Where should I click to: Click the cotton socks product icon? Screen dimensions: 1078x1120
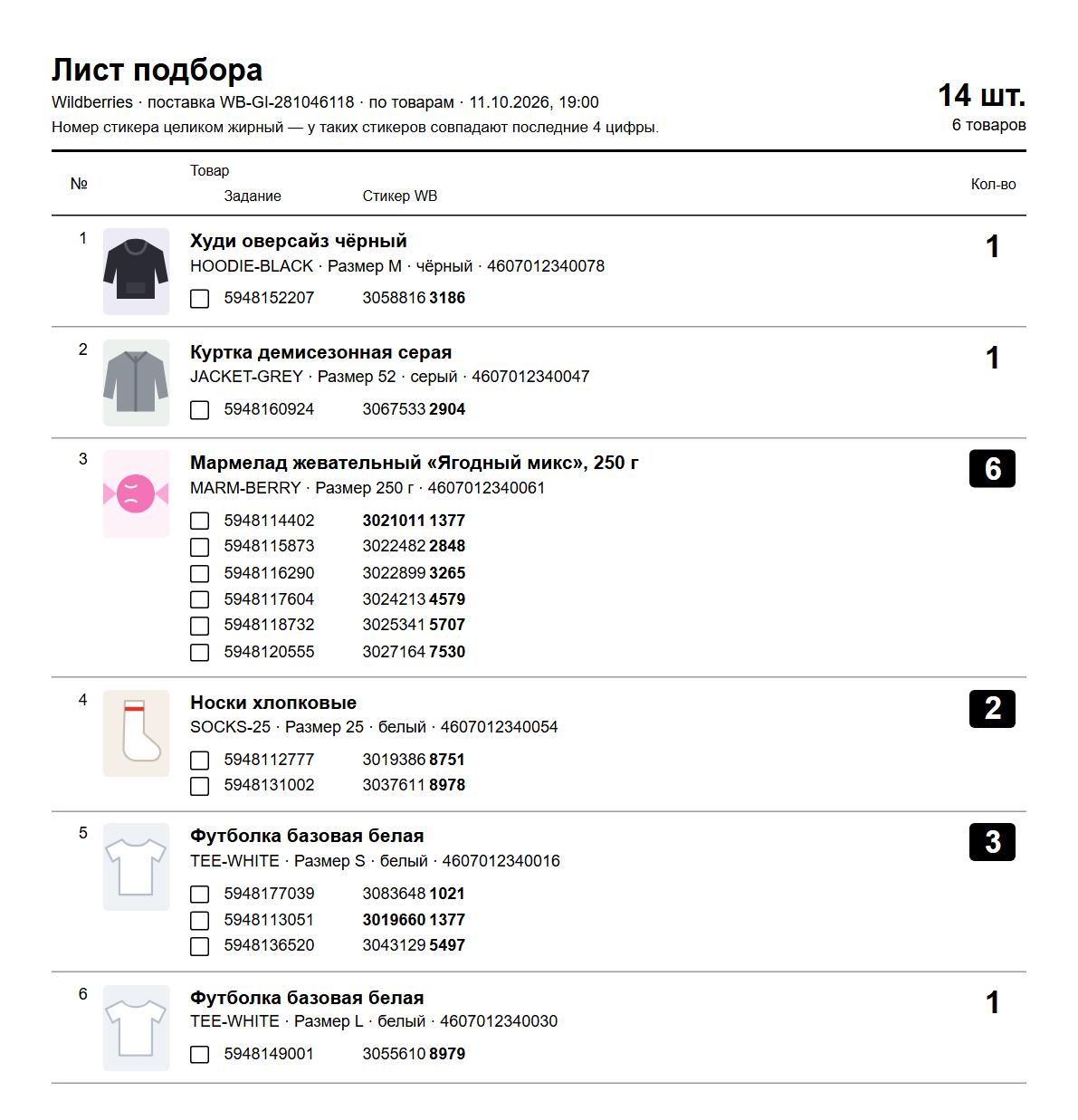coord(136,733)
